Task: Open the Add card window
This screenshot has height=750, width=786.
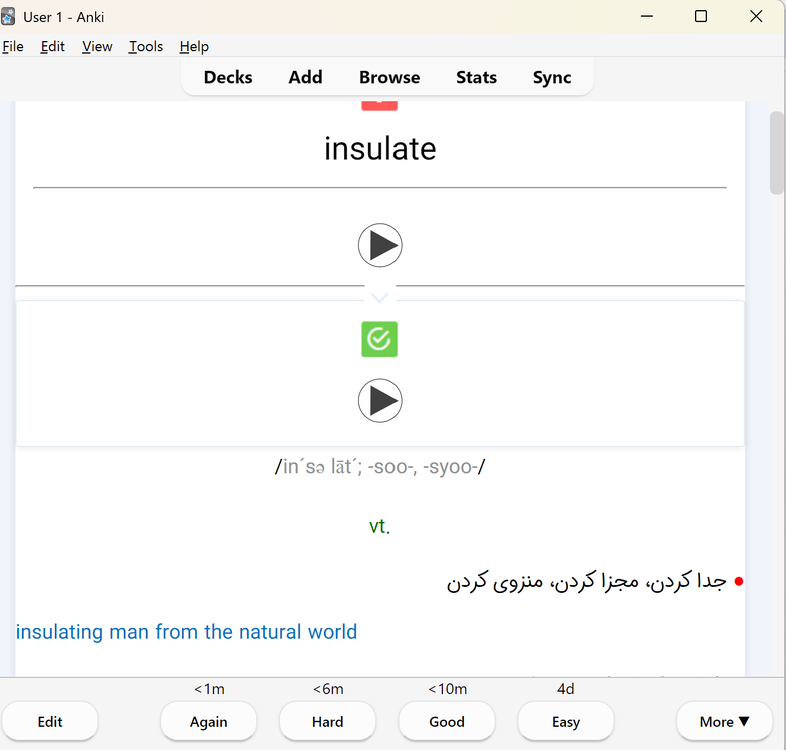Action: coord(305,77)
